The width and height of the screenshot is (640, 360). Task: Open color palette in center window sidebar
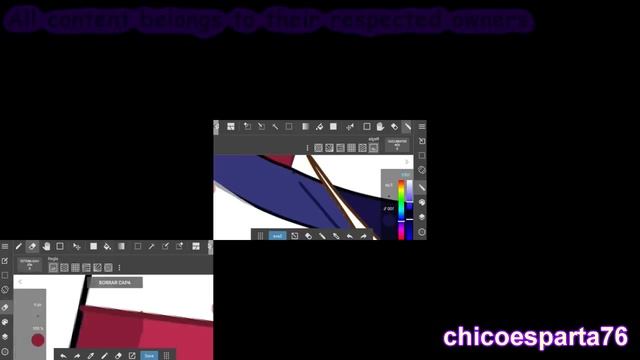click(422, 202)
